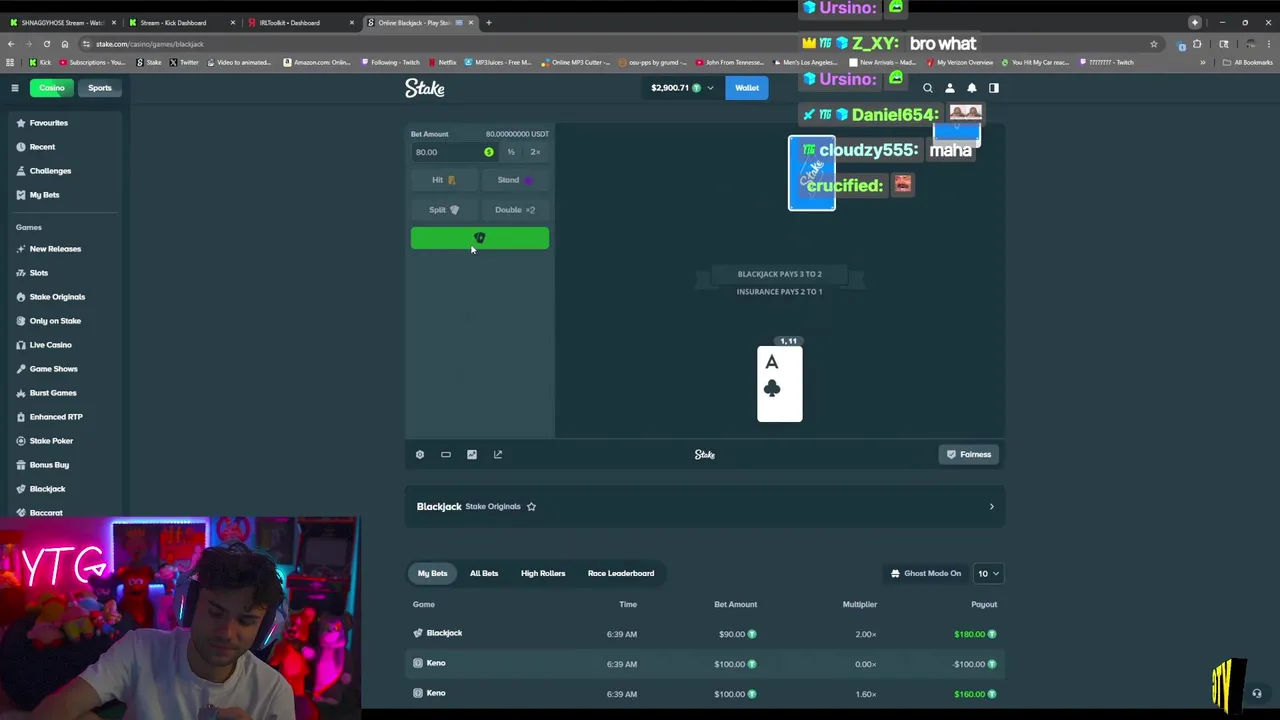Open the Blackjack $90.00 bet row

[705, 634]
